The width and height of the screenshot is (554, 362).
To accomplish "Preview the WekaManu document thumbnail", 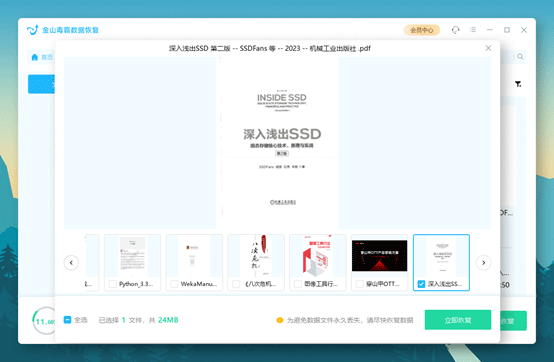I will (x=194, y=256).
